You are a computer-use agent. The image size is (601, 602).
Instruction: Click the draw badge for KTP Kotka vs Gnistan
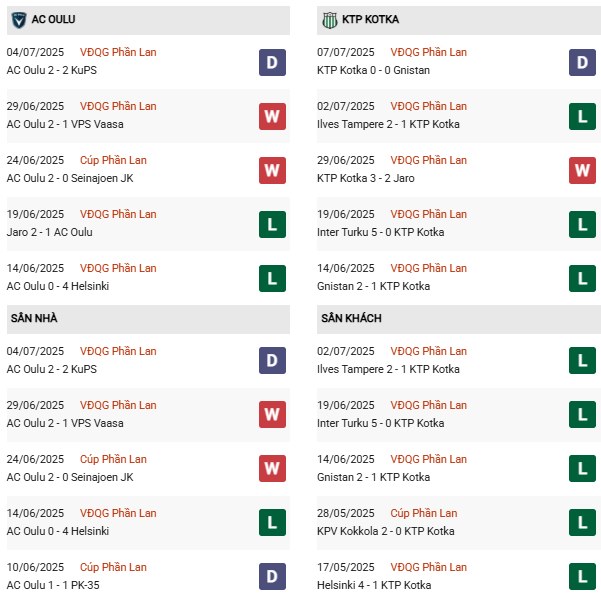tap(582, 63)
